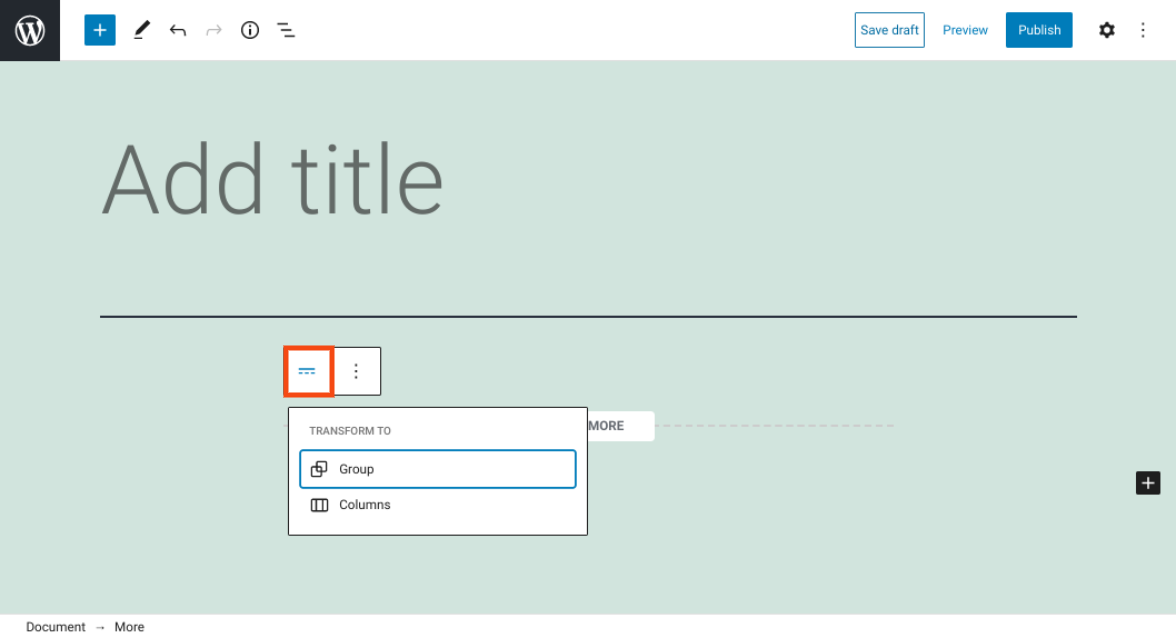
Task: Open the List View outline
Action: [x=286, y=30]
